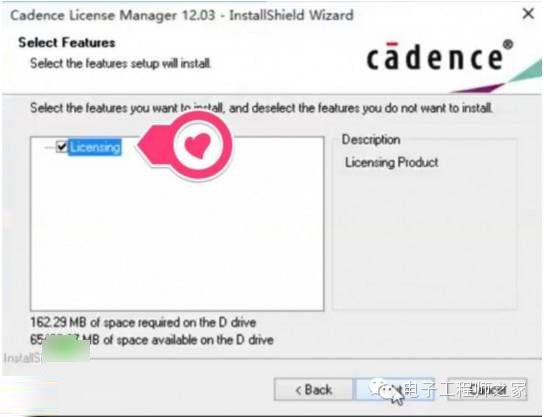The image size is (544, 417).
Task: Click the Description group label
Action: pyautogui.click(x=371, y=139)
